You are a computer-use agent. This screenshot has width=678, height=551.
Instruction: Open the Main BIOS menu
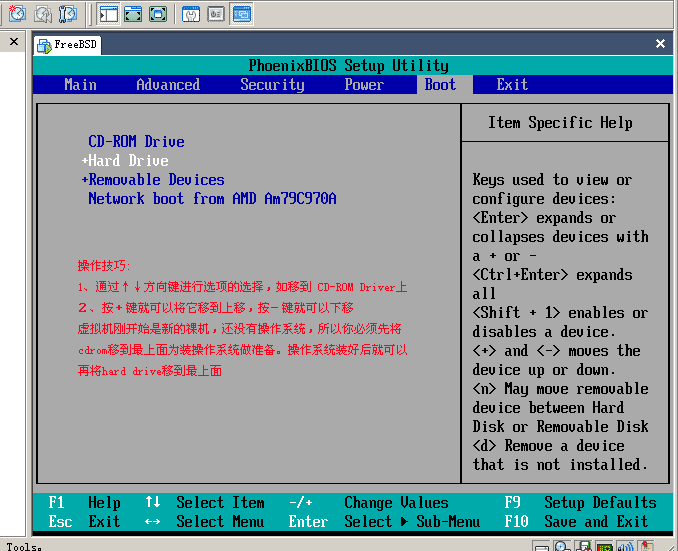[80, 84]
